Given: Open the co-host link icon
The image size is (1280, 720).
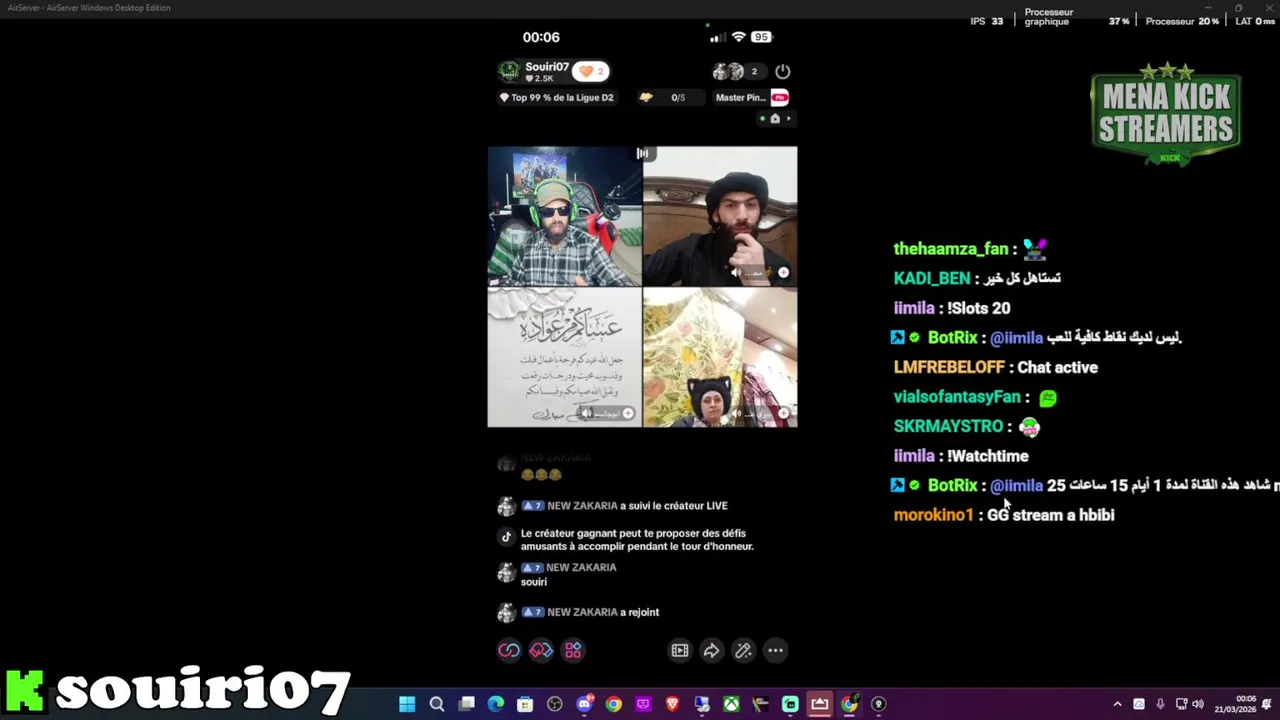Looking at the screenshot, I should pos(509,651).
